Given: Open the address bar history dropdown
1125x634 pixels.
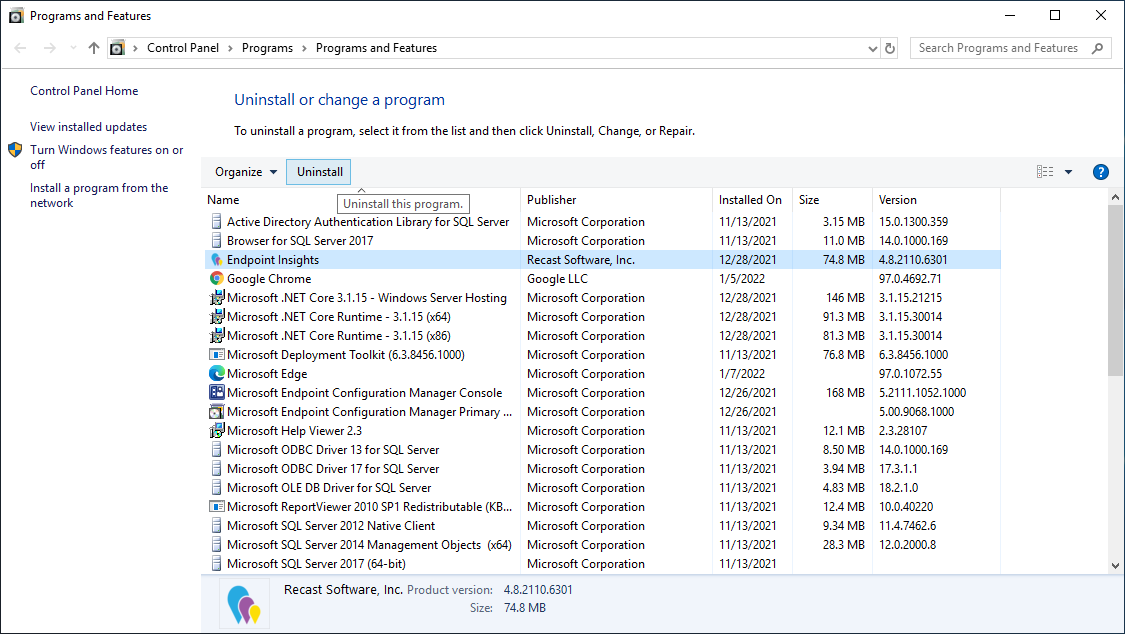Looking at the screenshot, I should pos(872,48).
